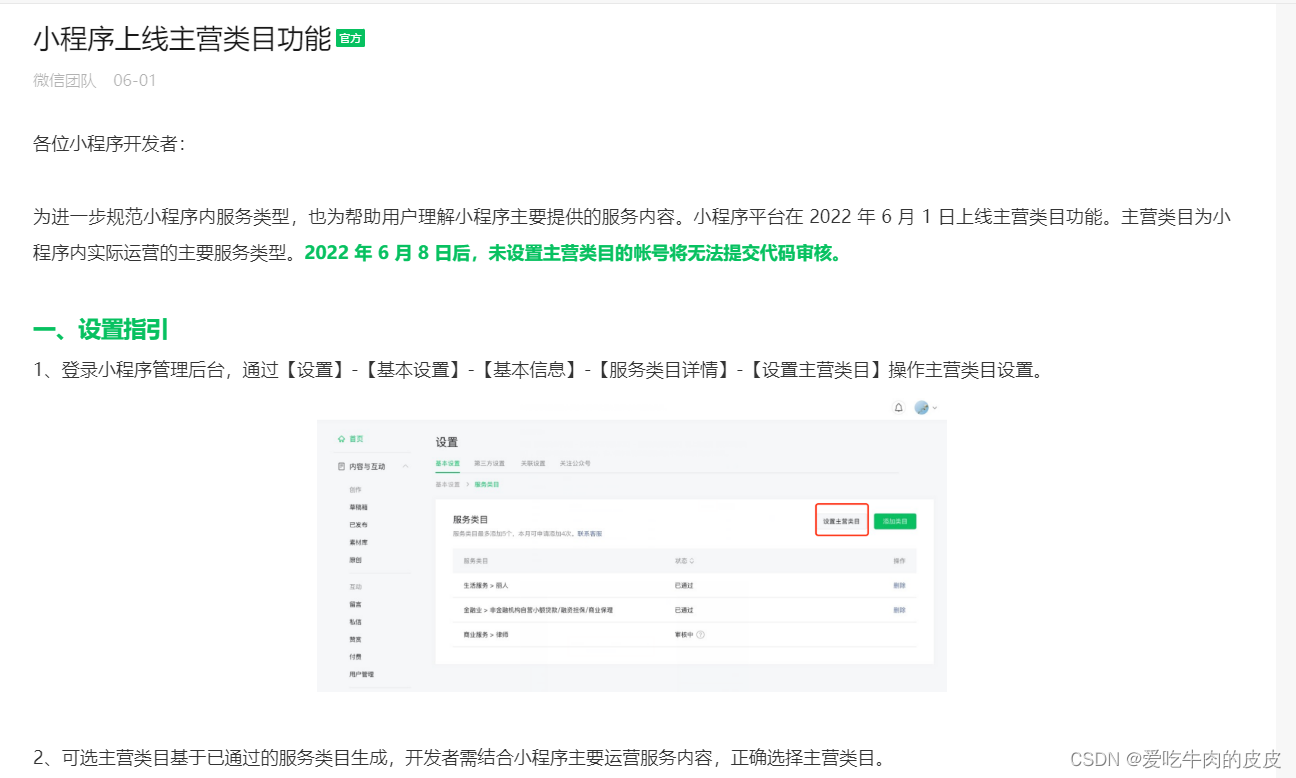Click the 设置 page heading

(446, 442)
